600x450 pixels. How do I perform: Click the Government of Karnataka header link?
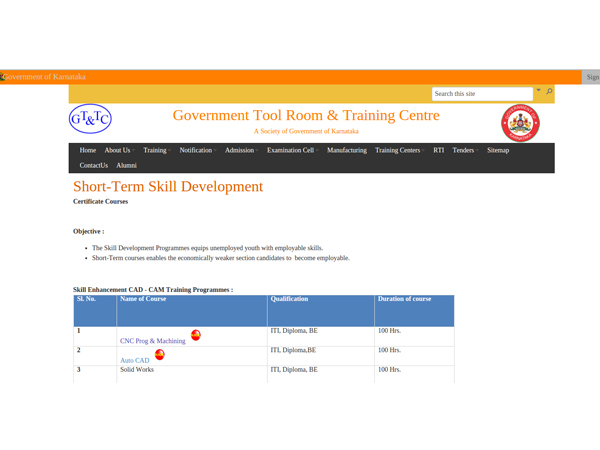44,77
